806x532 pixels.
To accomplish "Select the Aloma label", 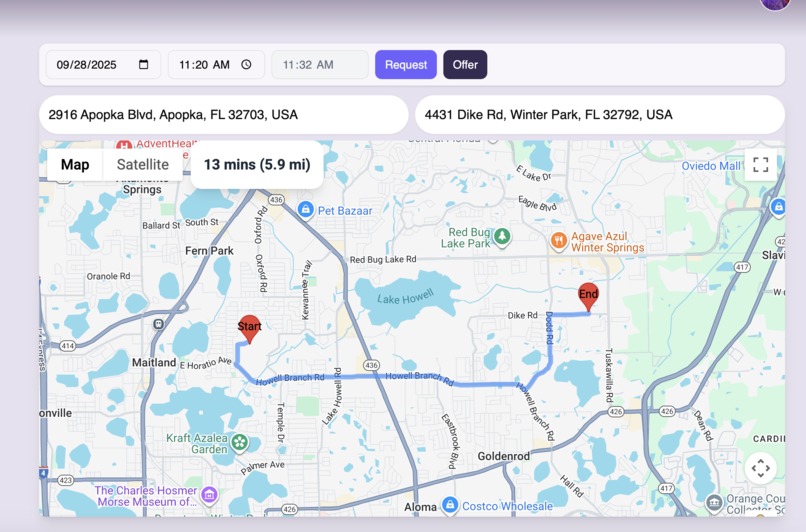I will pyautogui.click(x=420, y=507).
